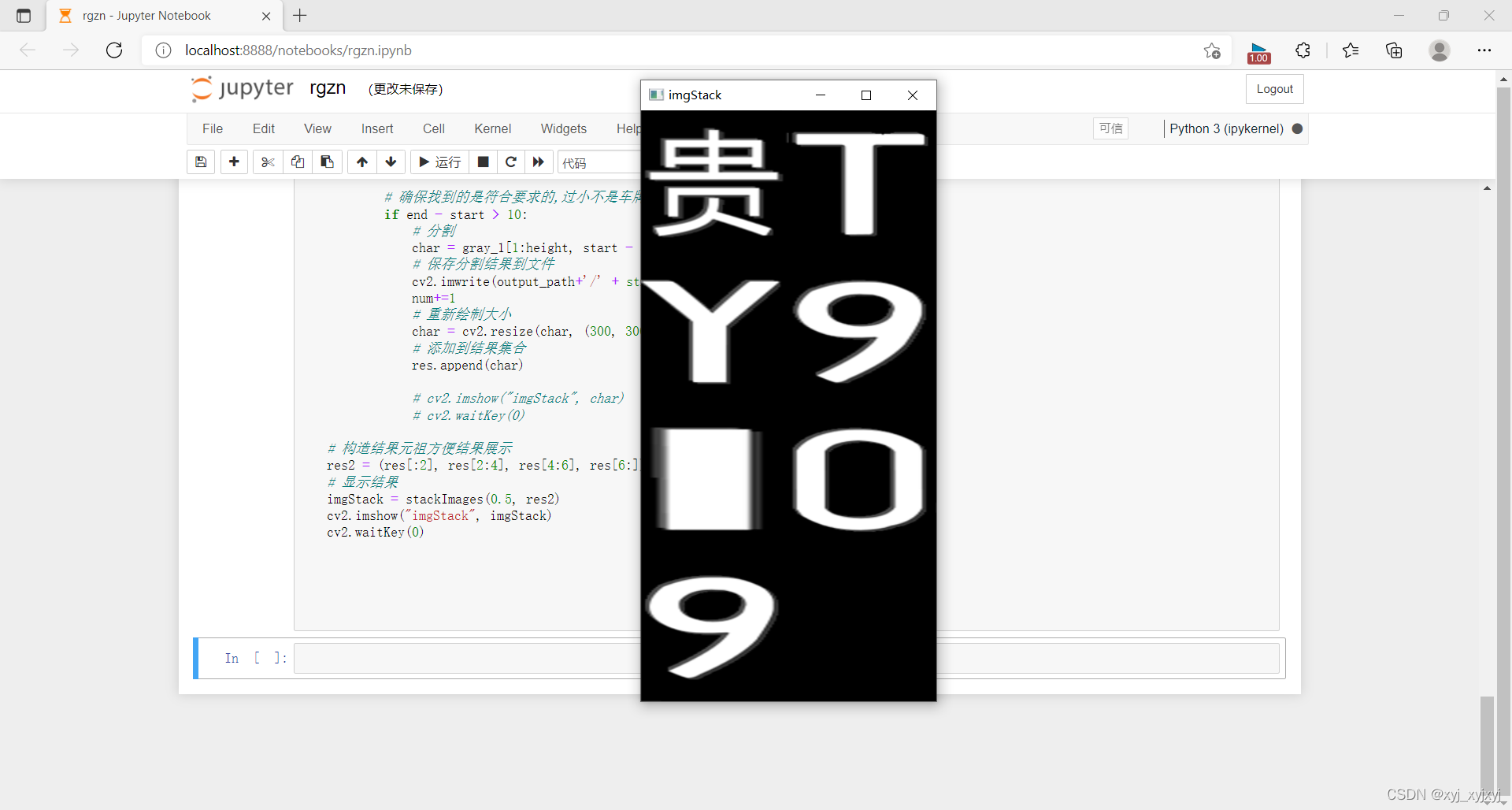Go back with the browser back arrow
The width and height of the screenshot is (1512, 810).
click(x=28, y=50)
